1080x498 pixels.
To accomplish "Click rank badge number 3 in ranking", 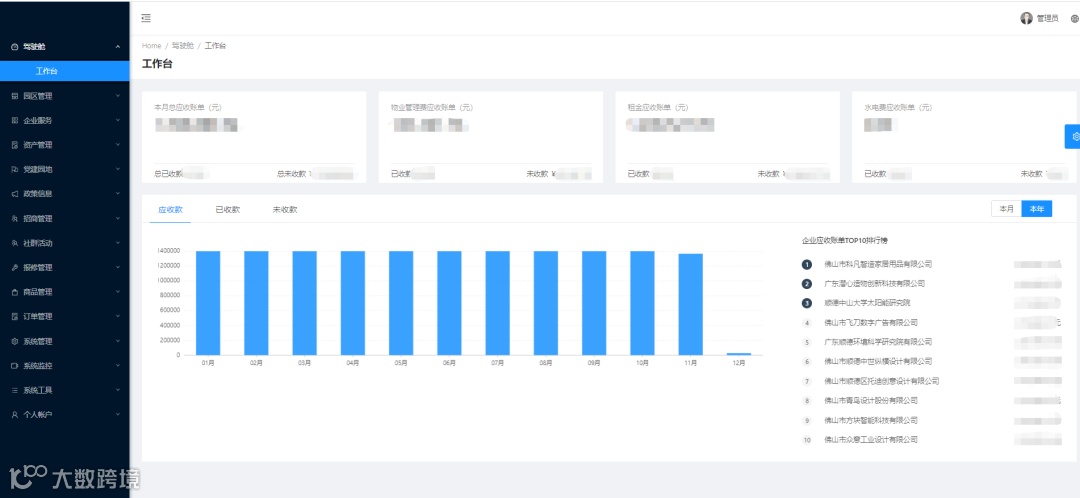I will pos(807,303).
